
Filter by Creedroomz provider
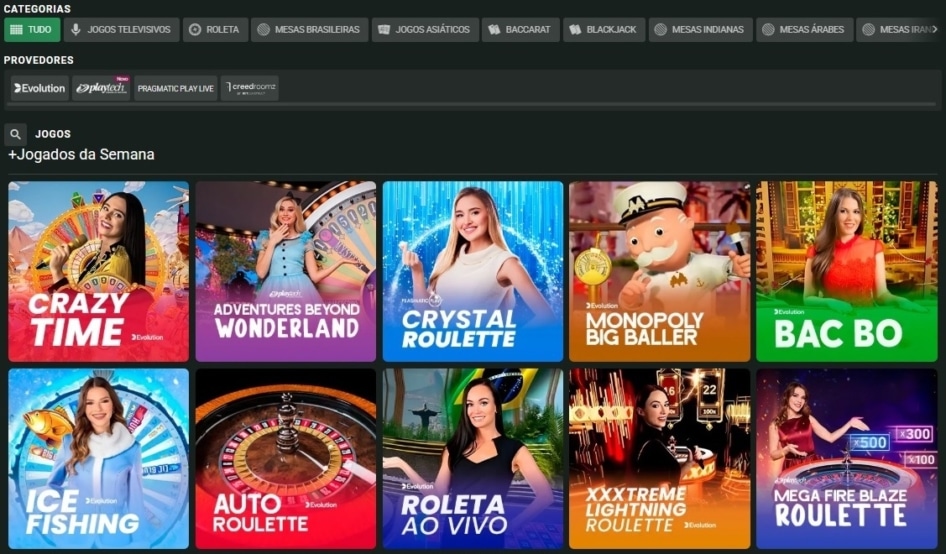250,88
